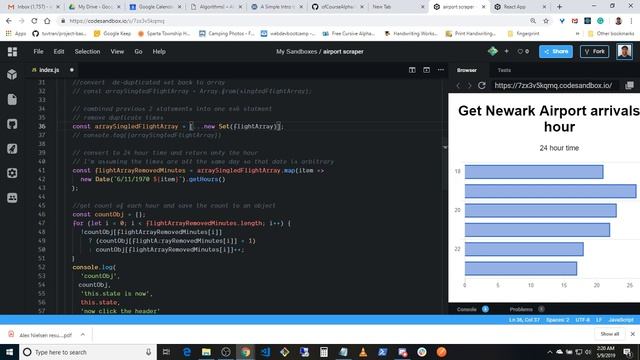Viewport: 640px width, 360px height.
Task: Like the sandbox with heart icon
Action: tap(520, 51)
